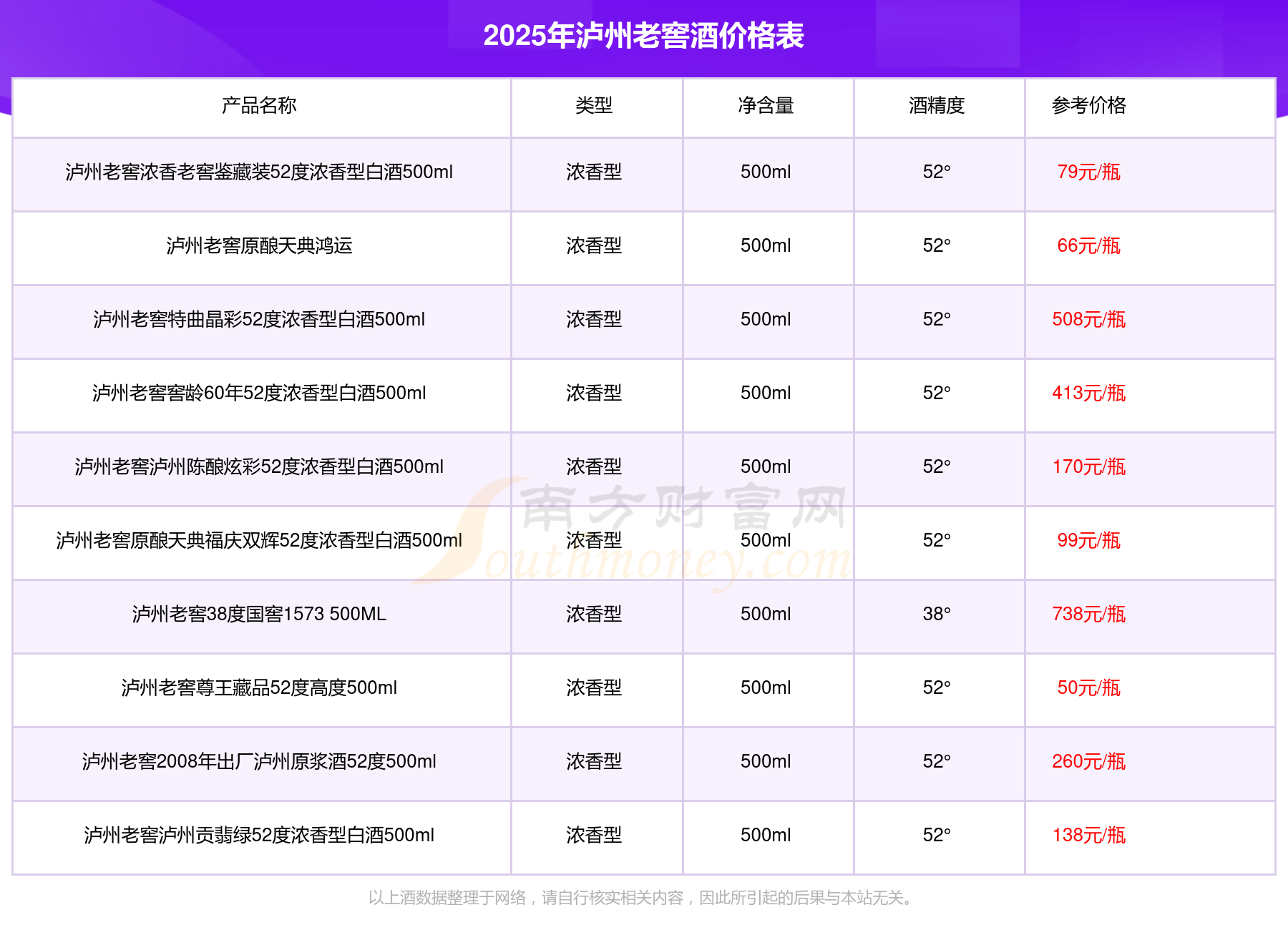Click the title 2025年泸州老窖酒价格表
Screen dimensions: 1288x930
(x=643, y=36)
